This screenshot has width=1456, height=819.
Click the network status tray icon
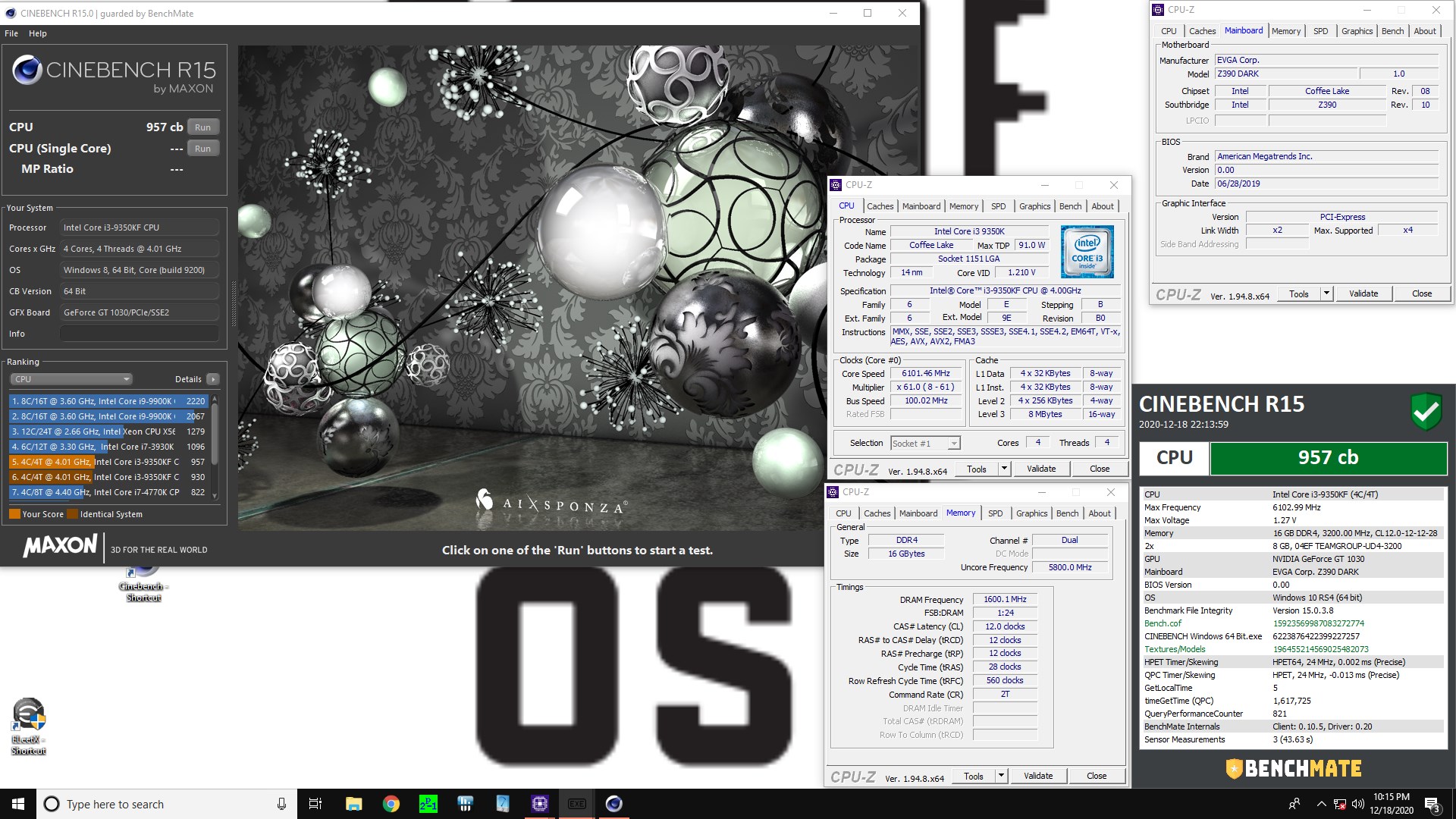pyautogui.click(x=1340, y=804)
